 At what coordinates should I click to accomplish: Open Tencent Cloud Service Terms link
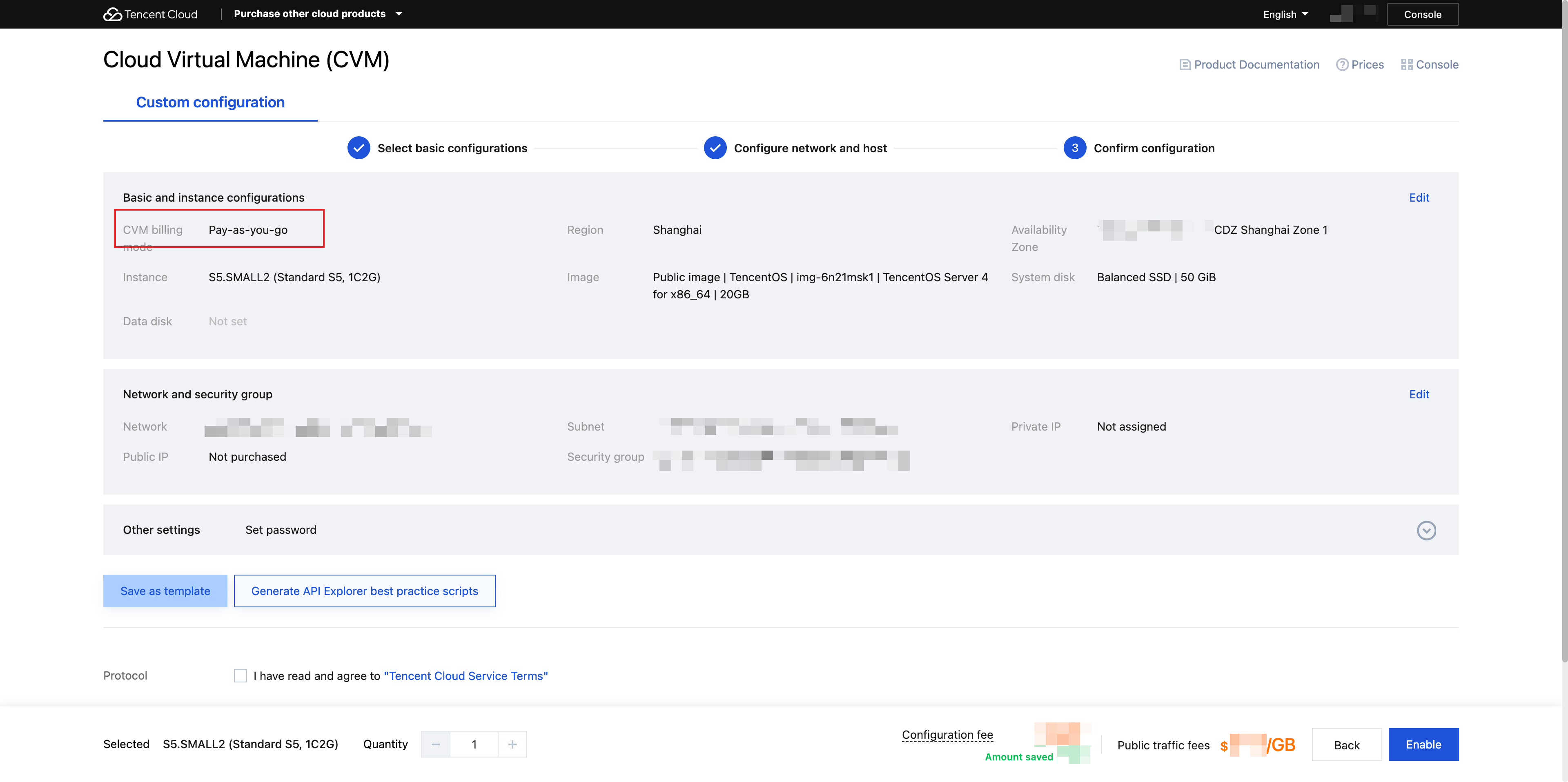pyautogui.click(x=465, y=675)
